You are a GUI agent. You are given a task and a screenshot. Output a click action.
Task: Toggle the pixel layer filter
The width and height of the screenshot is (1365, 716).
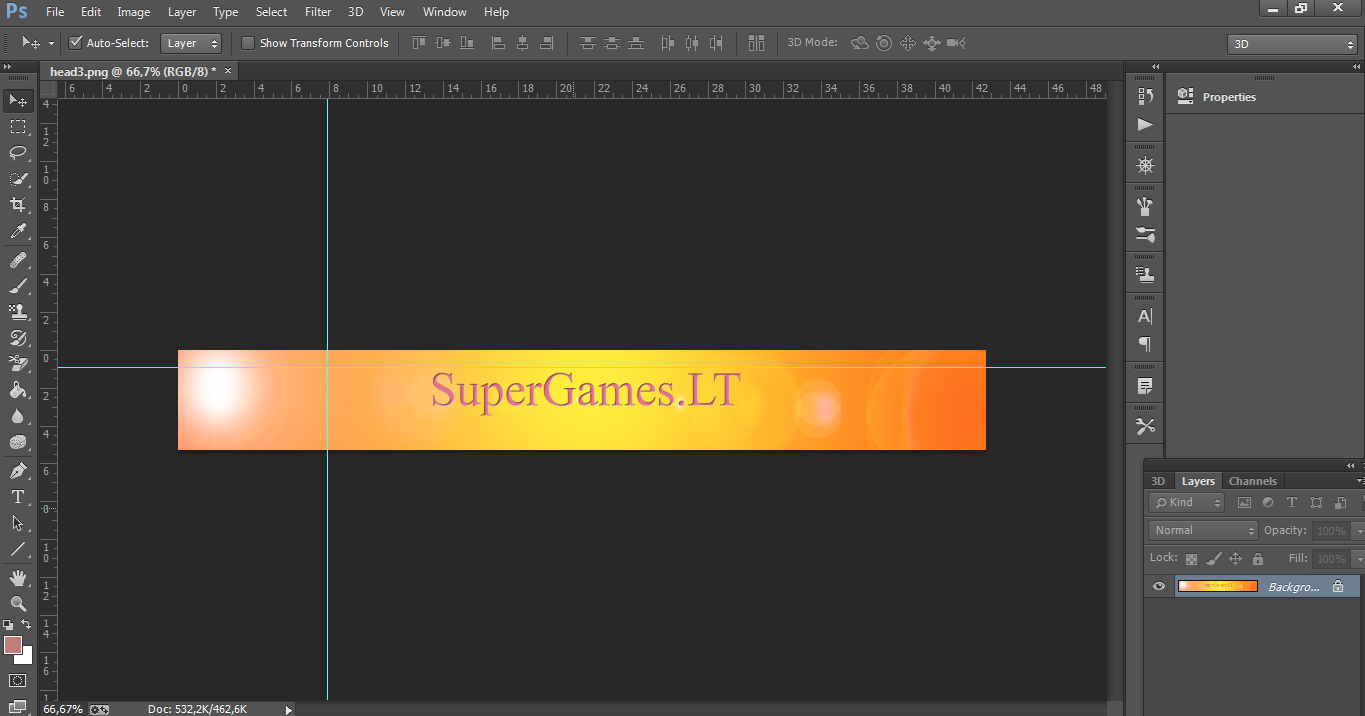[1244, 503]
